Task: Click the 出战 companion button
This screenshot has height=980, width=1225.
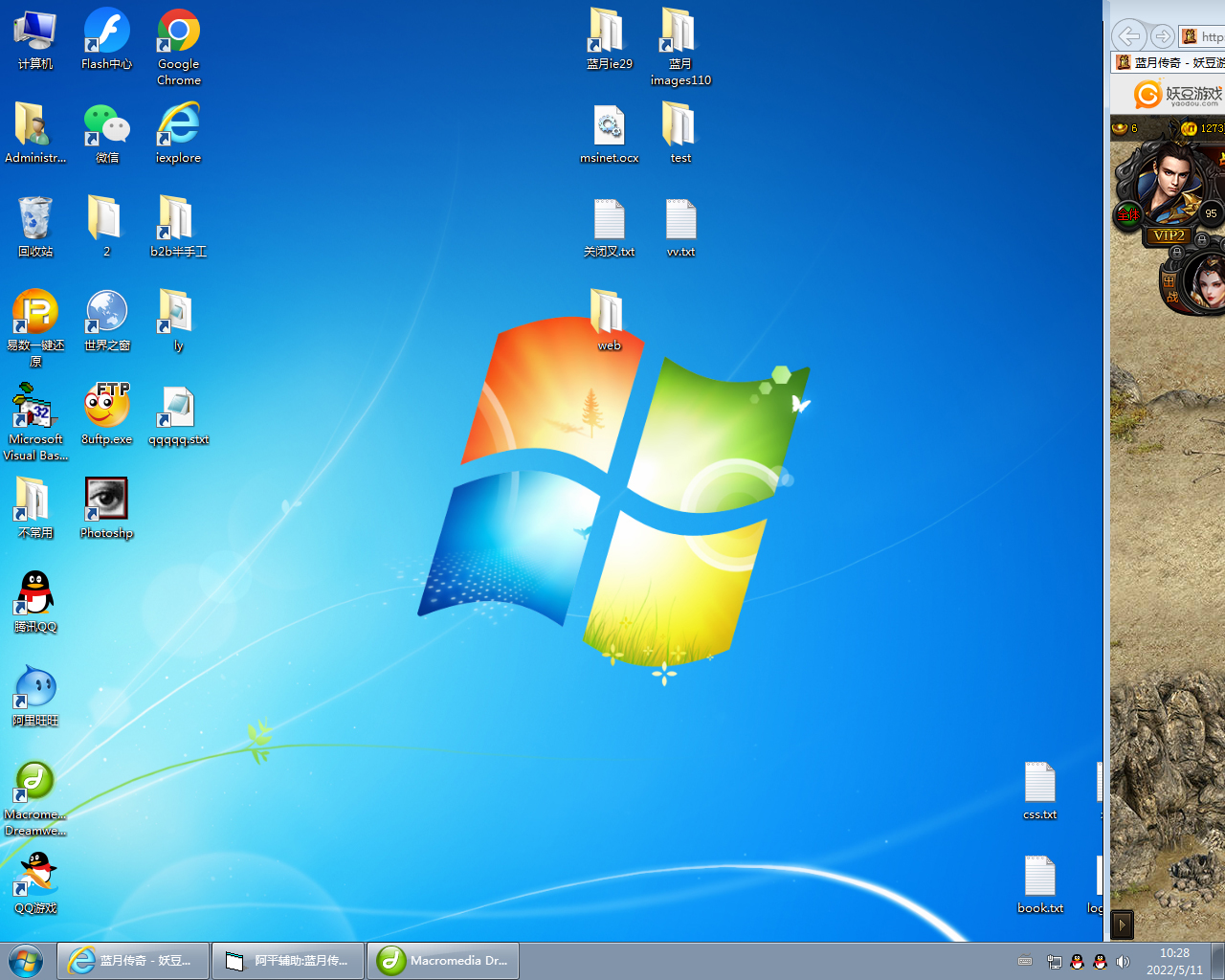Action: pyautogui.click(x=1169, y=289)
